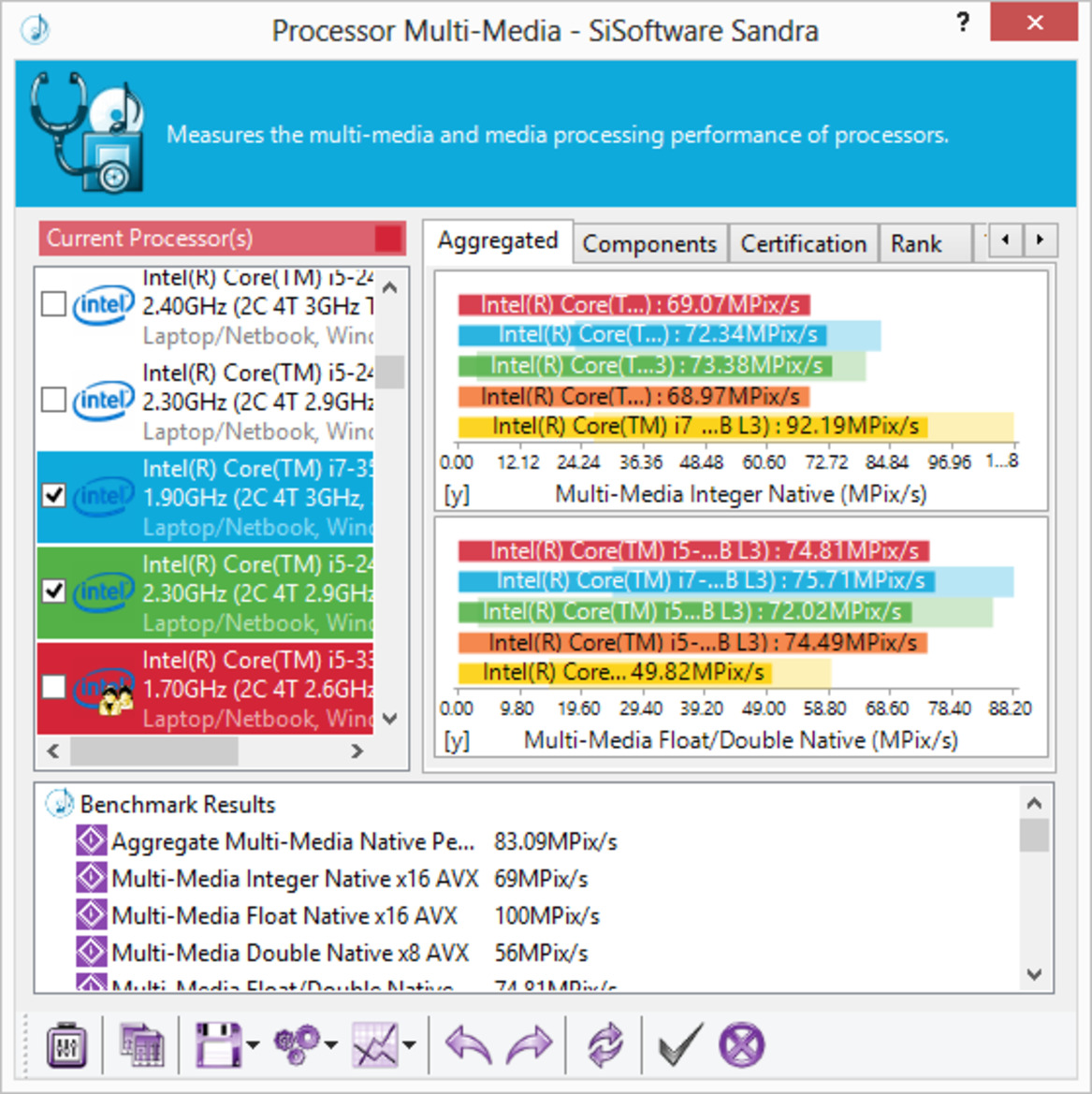Screen dimensions: 1092x1094
Task: Confirm with the check mark icon
Action: 680,1044
